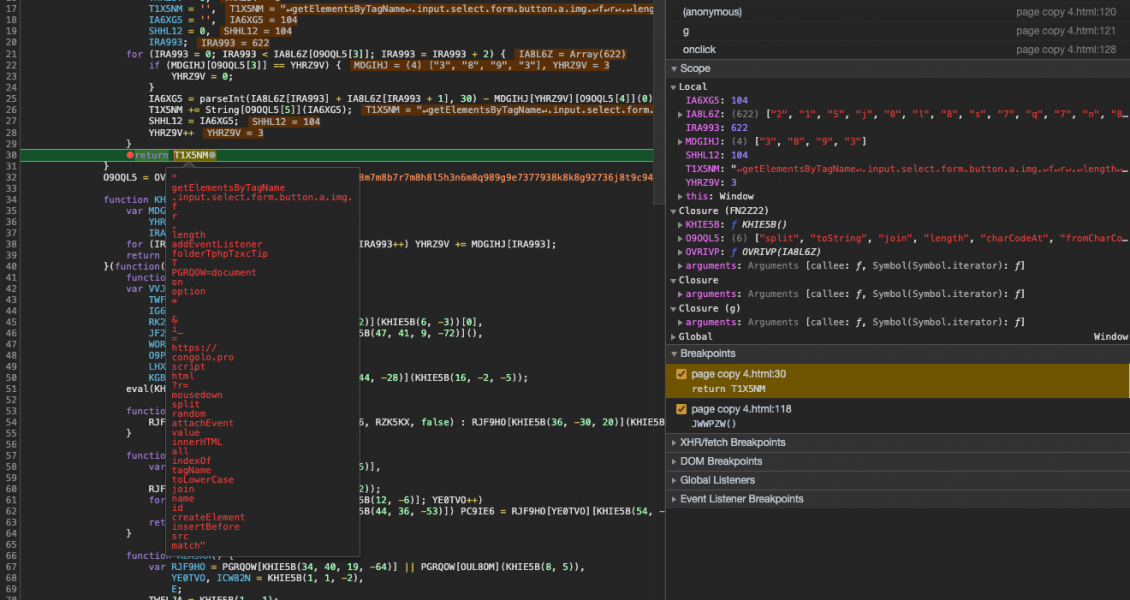The image size is (1130, 600).
Task: Expand the MDGIHJ array variable
Action: click(x=680, y=141)
